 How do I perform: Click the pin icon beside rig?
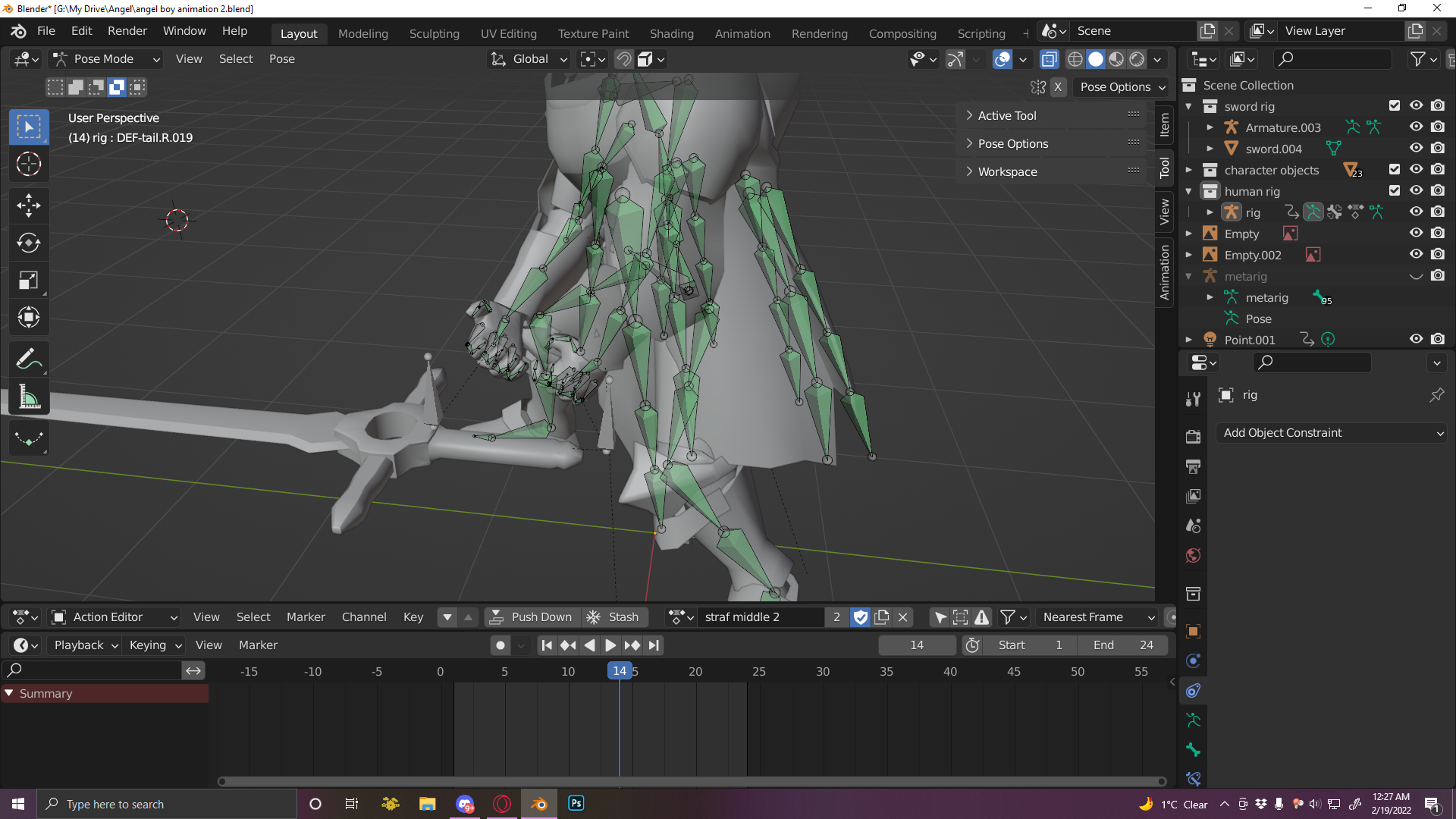coord(1436,395)
